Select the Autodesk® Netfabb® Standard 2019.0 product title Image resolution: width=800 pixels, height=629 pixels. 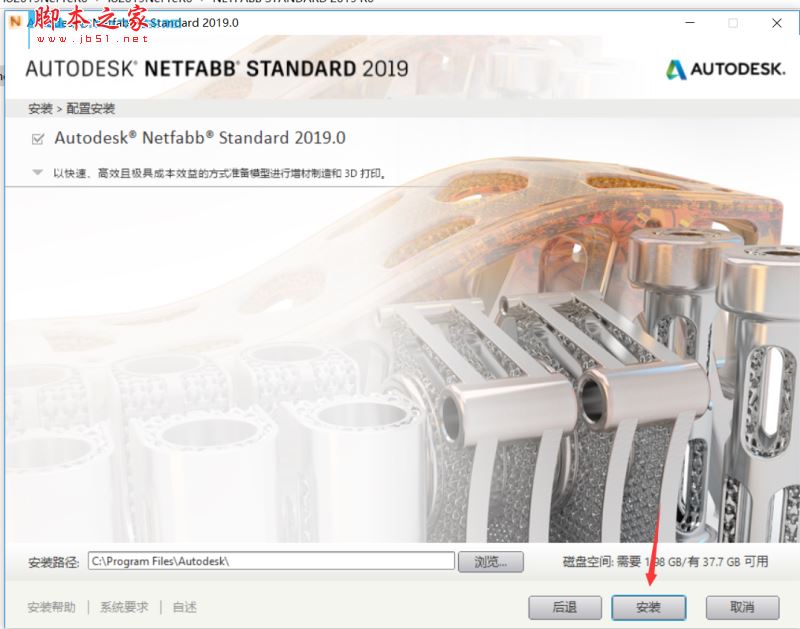(200, 138)
